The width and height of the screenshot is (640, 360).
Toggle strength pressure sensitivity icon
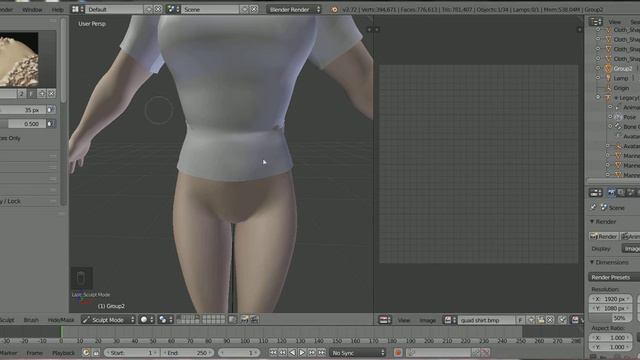(51, 124)
